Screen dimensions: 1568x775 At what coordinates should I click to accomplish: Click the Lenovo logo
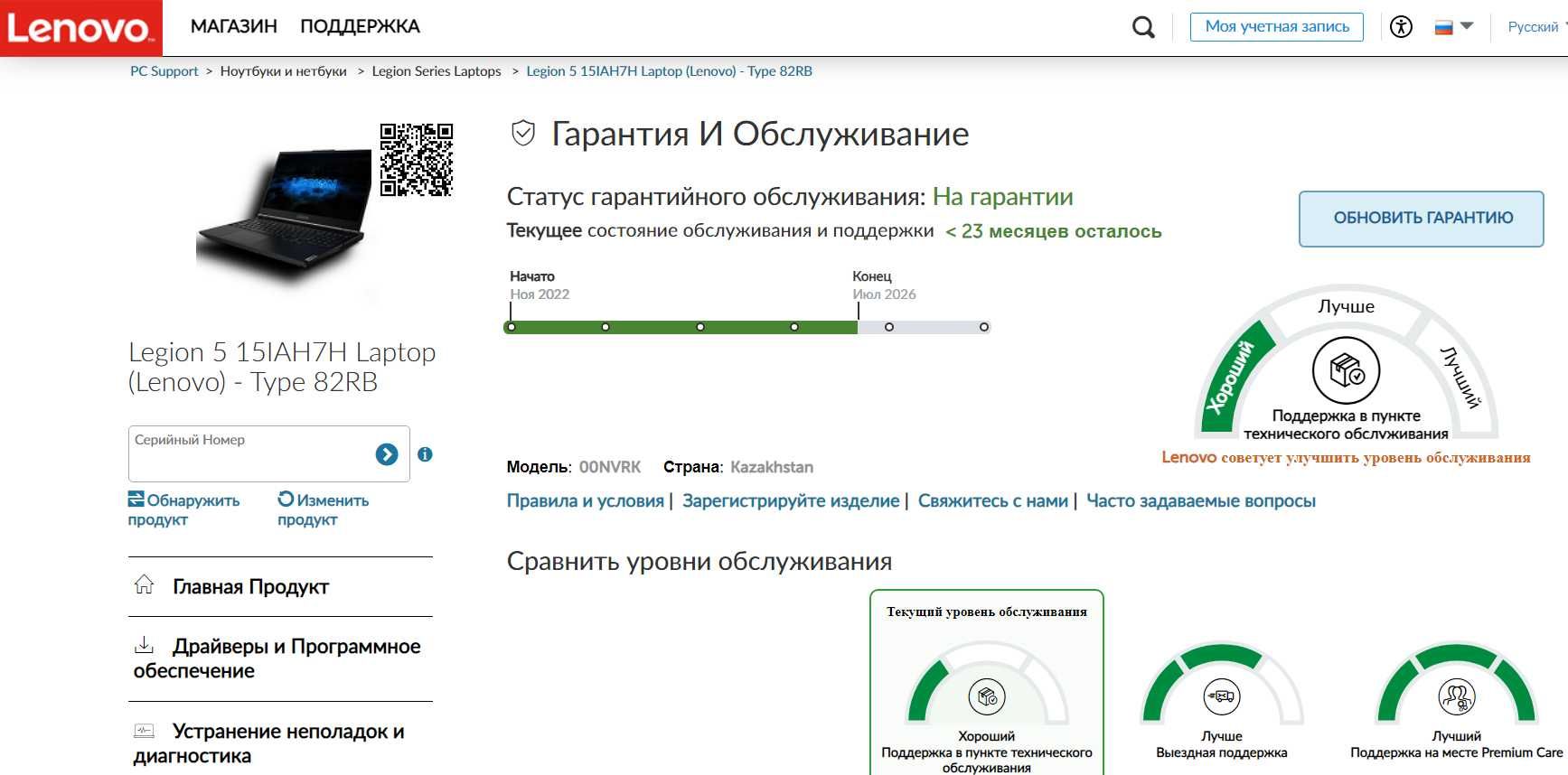(x=80, y=28)
